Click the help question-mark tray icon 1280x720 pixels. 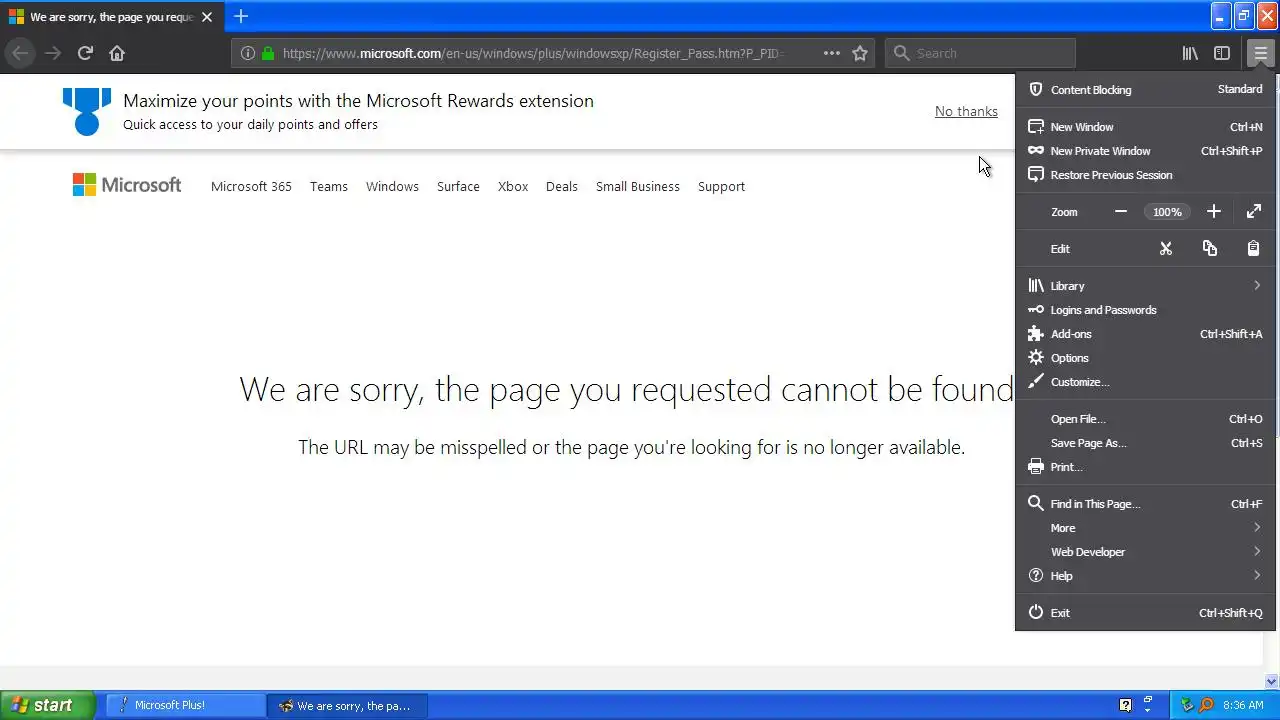point(1126,705)
